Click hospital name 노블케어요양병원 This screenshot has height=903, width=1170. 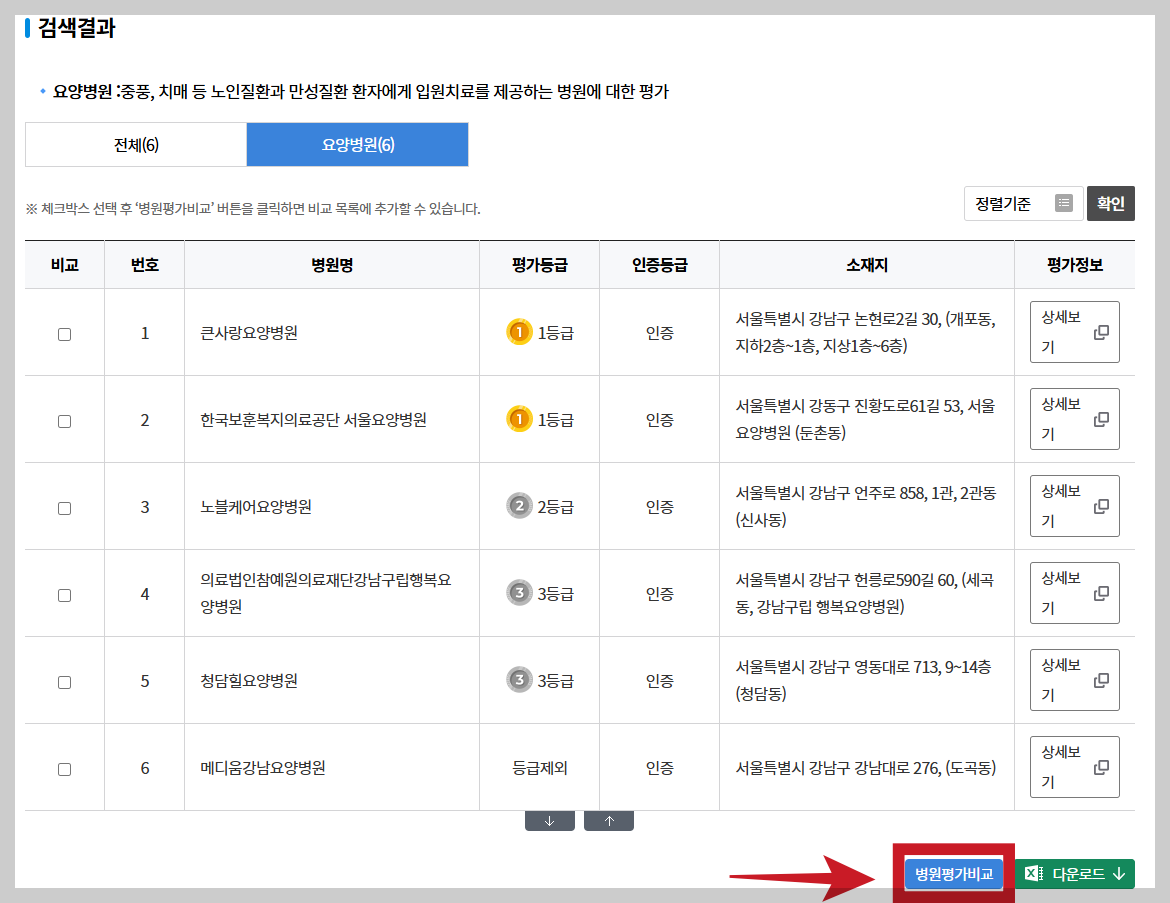click(256, 507)
